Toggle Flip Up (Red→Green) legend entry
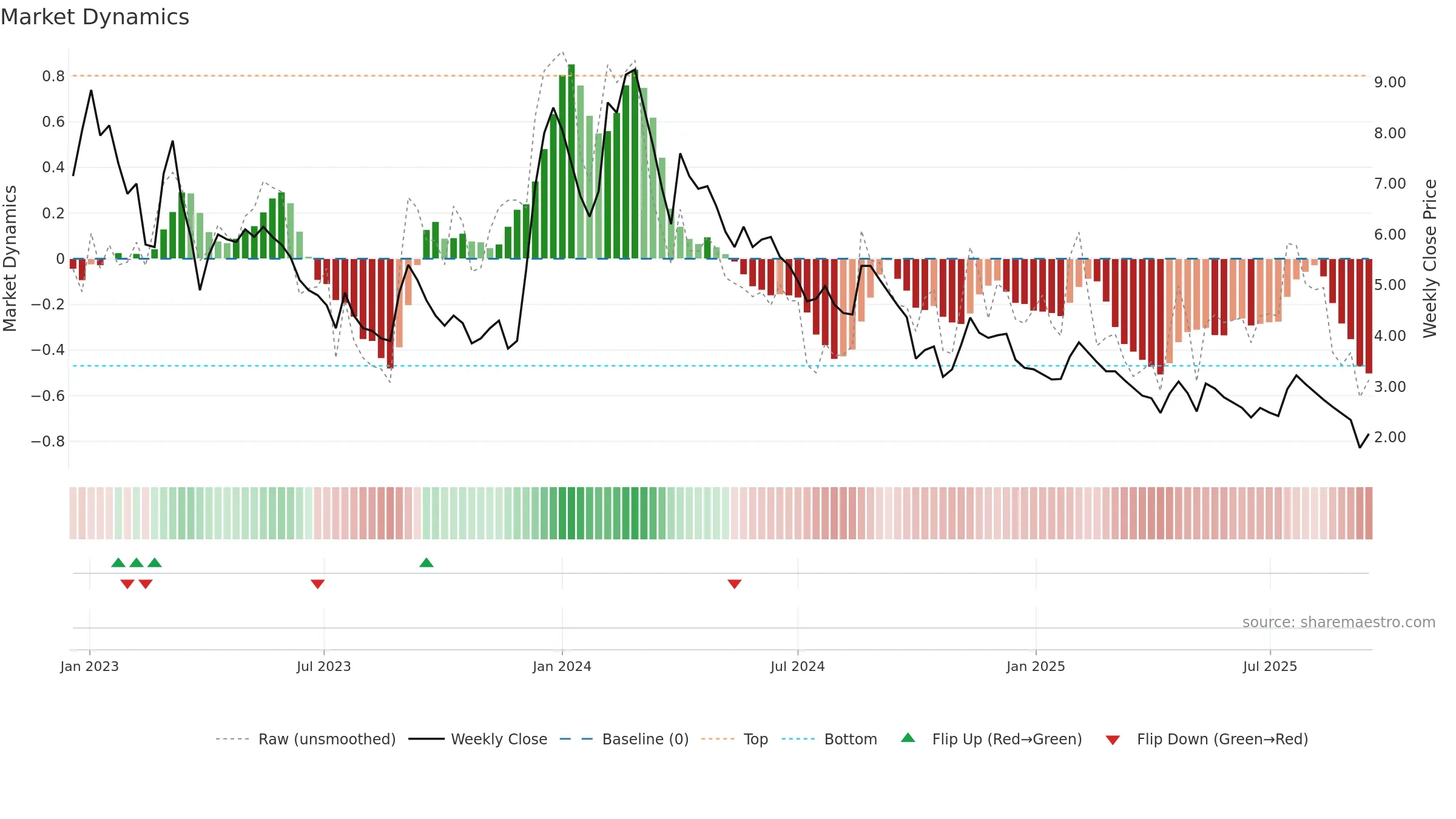1456x819 pixels. (992, 739)
